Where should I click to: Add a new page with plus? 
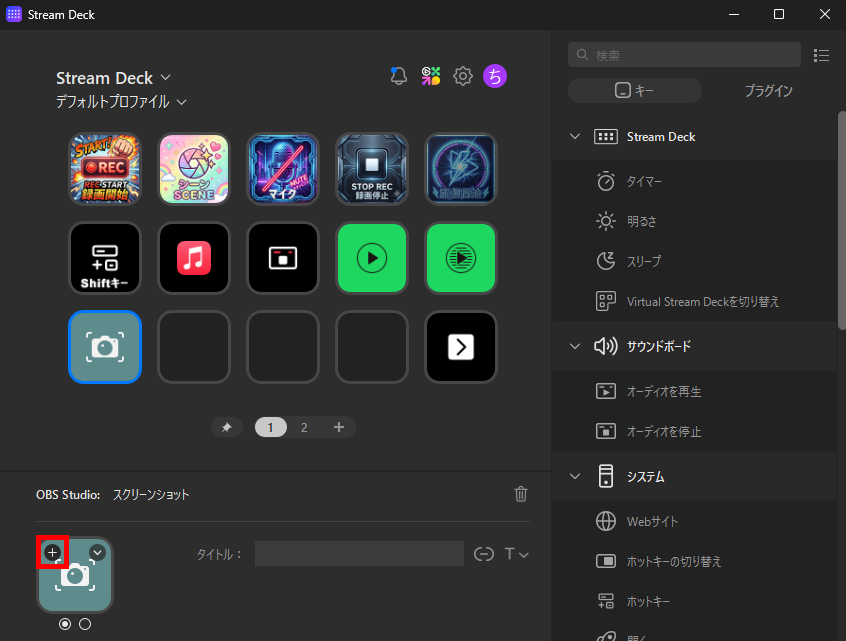pos(339,427)
